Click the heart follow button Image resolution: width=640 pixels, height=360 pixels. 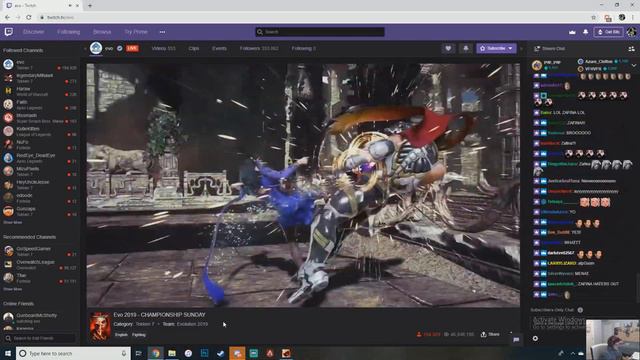point(448,48)
